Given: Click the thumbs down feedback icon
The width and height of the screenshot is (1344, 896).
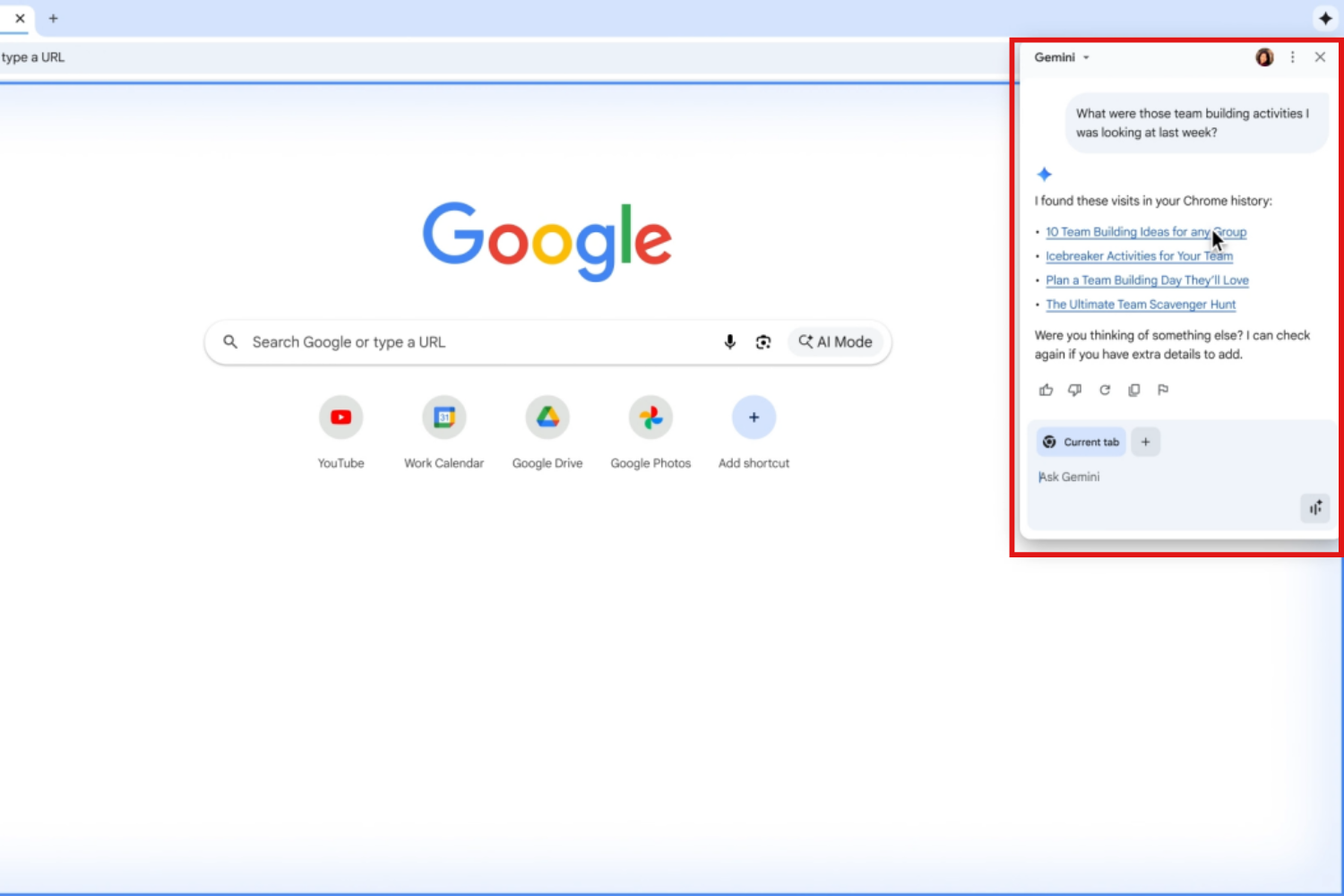Looking at the screenshot, I should point(1075,390).
